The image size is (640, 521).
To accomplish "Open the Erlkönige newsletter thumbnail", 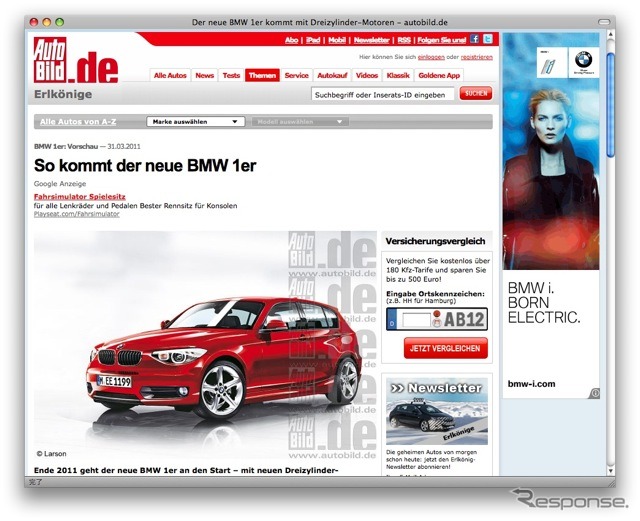I will click(437, 412).
